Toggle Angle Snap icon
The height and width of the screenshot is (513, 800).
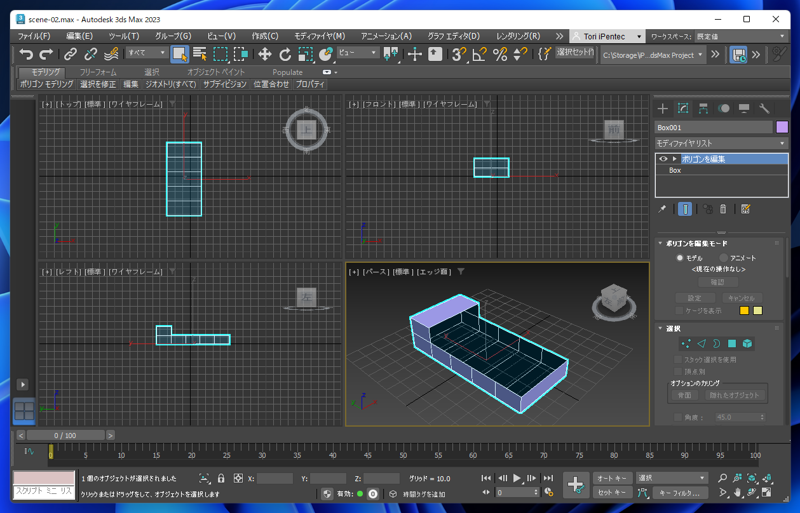click(479, 54)
